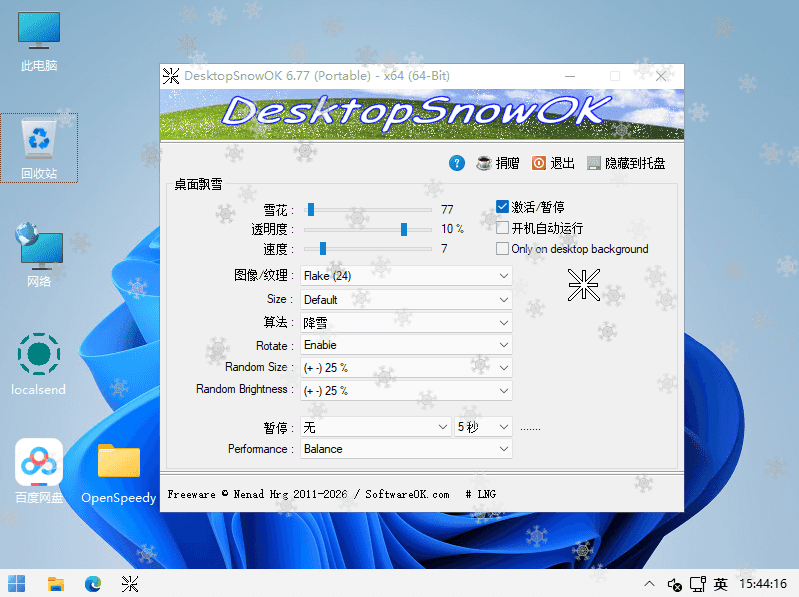The width and height of the screenshot is (799, 597).
Task: Select the localsend desktop icon
Action: 39,365
